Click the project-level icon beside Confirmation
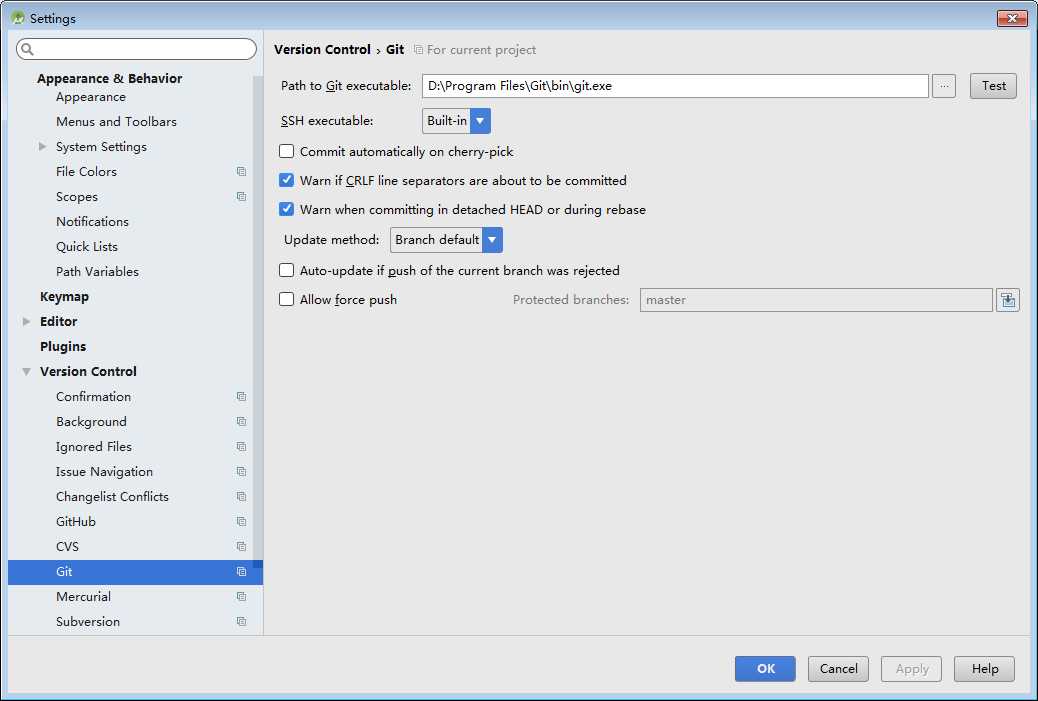This screenshot has width=1038, height=701. pyautogui.click(x=241, y=397)
